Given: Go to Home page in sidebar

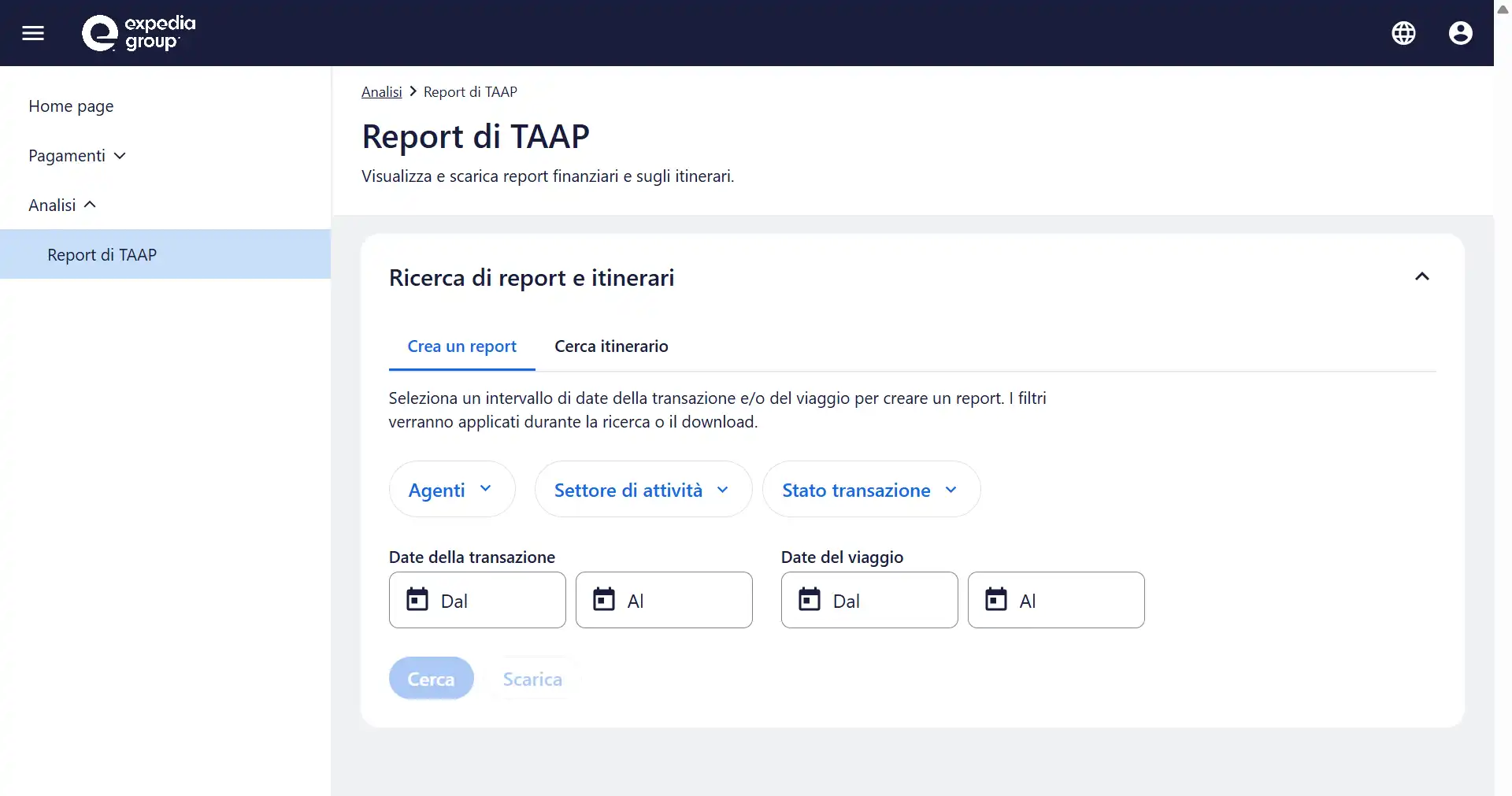Looking at the screenshot, I should [x=71, y=106].
